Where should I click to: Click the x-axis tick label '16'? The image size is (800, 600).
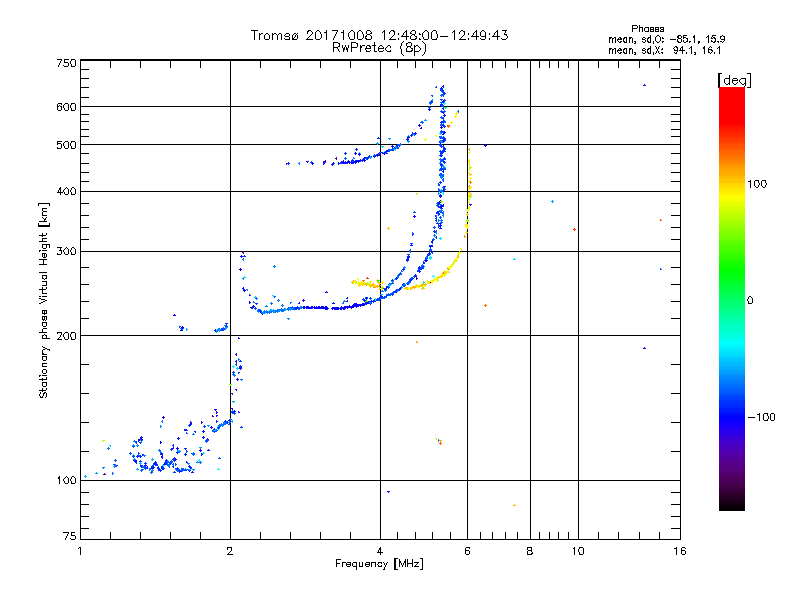(680, 551)
